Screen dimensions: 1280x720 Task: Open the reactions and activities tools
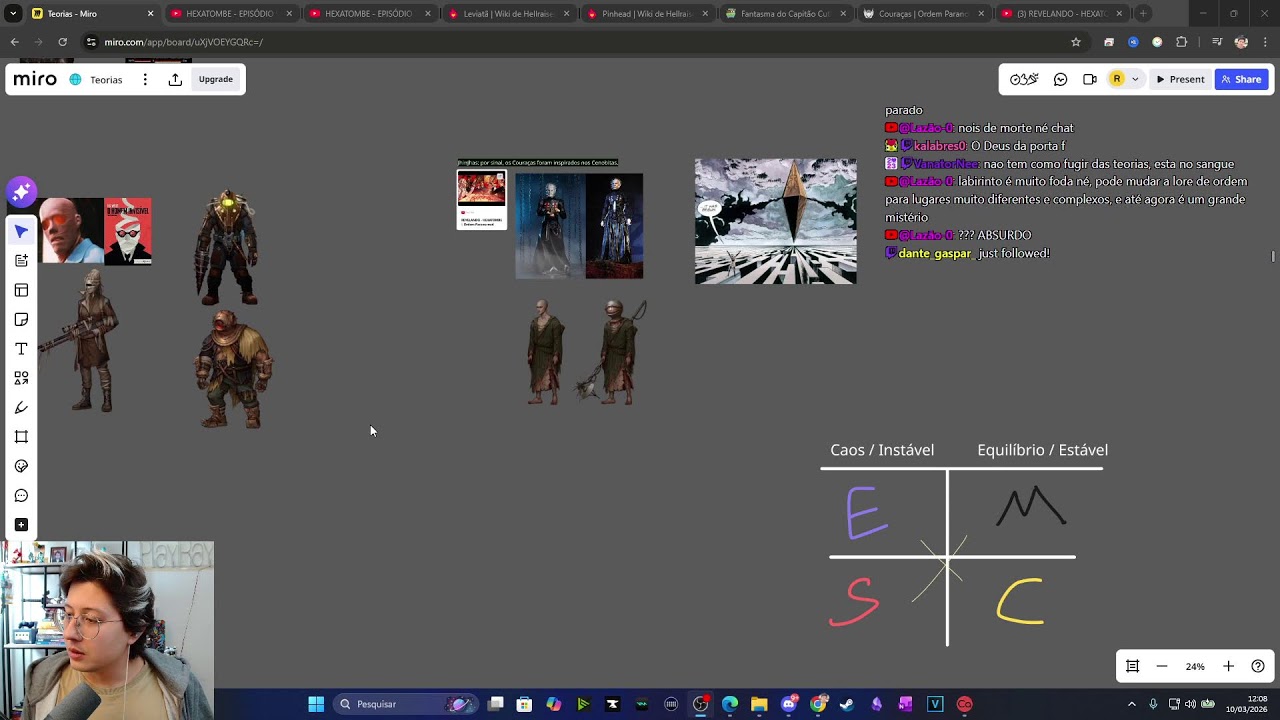pos(1024,79)
